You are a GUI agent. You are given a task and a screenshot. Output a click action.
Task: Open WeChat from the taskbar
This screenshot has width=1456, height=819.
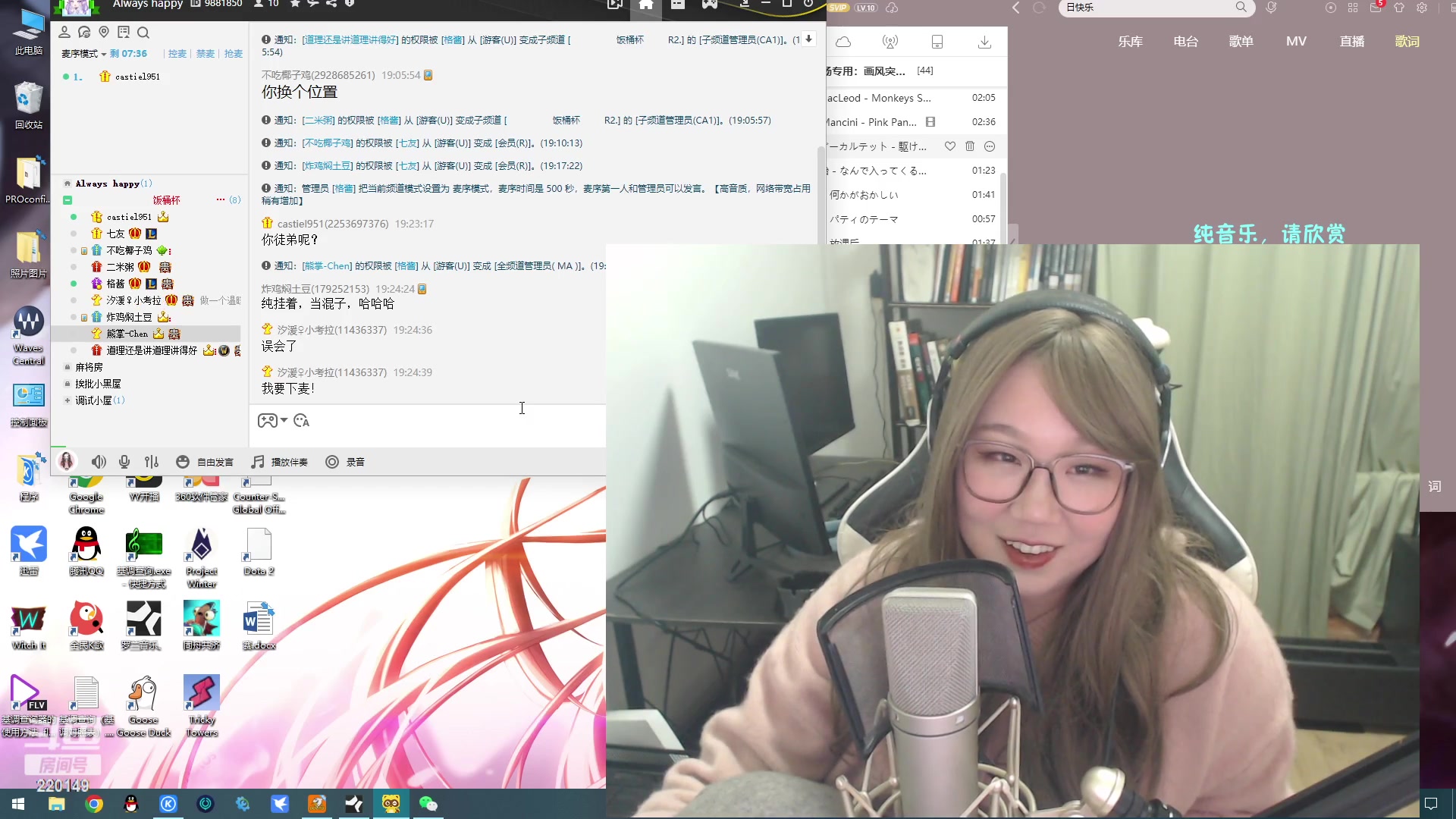[428, 804]
